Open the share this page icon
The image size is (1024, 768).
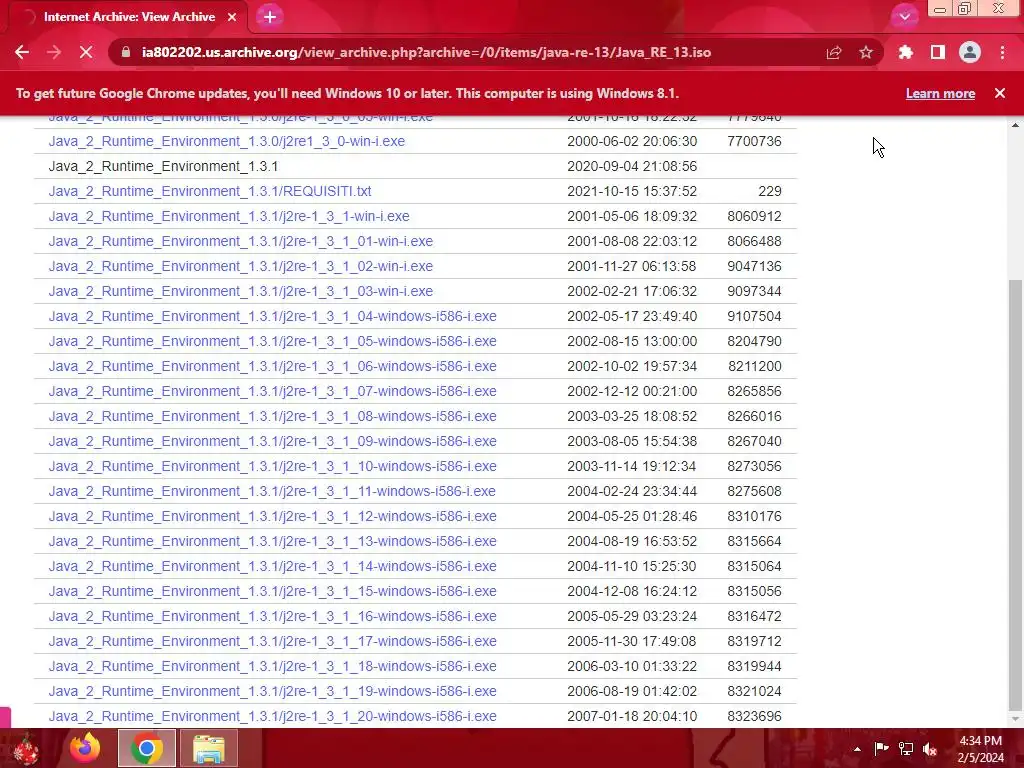[834, 52]
